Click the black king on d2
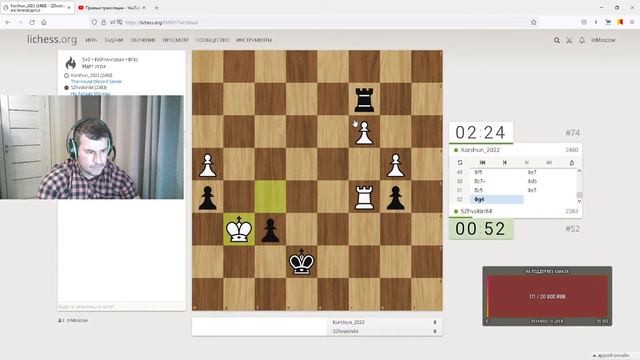640x360 pixels. (x=302, y=262)
